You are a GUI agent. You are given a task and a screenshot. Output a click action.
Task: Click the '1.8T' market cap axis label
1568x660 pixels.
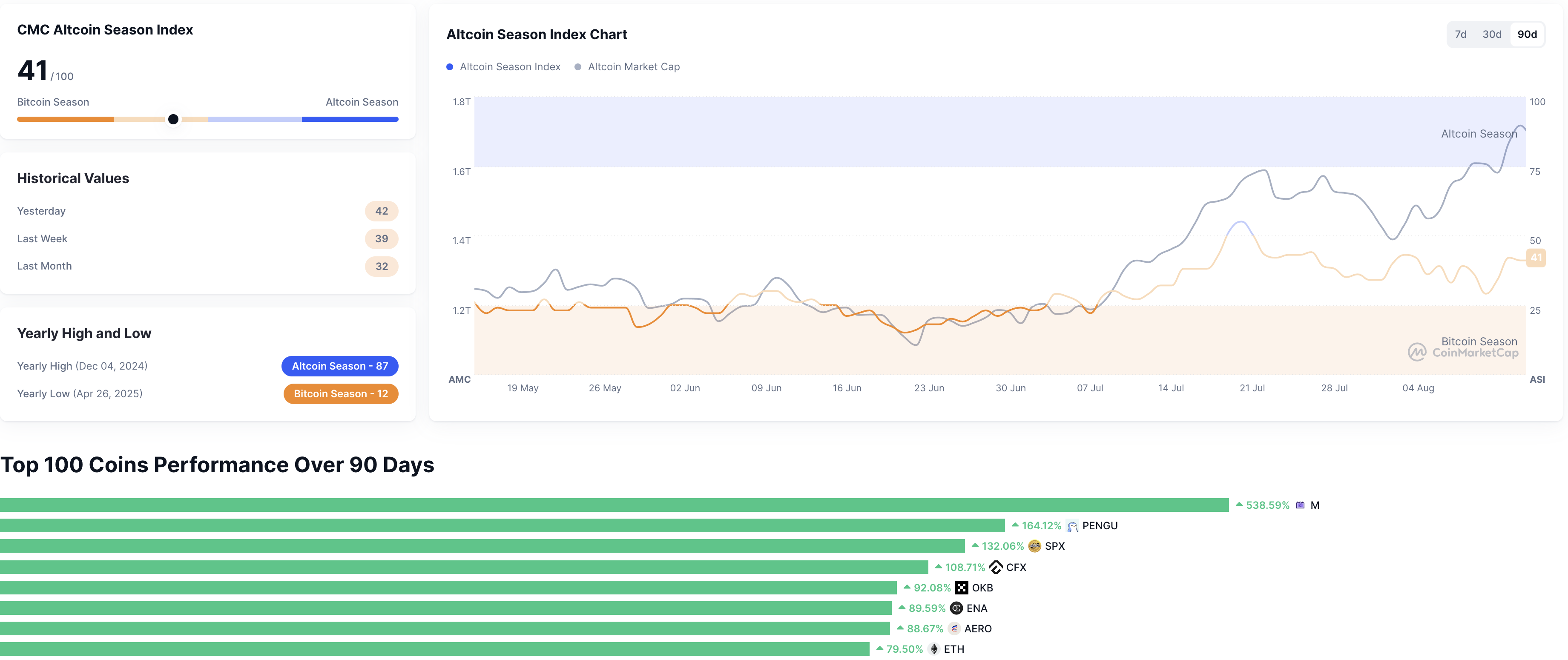pos(461,102)
